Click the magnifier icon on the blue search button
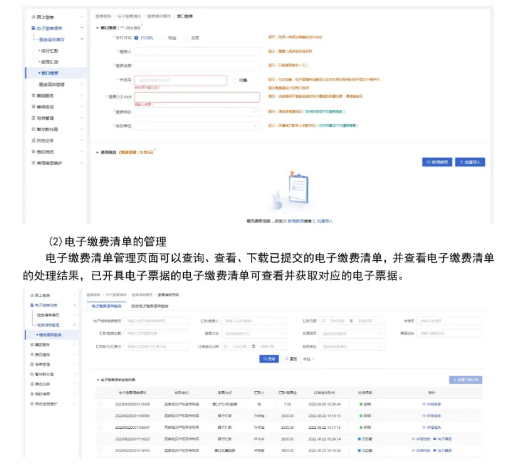The width and height of the screenshot is (519, 464). [x=265, y=359]
